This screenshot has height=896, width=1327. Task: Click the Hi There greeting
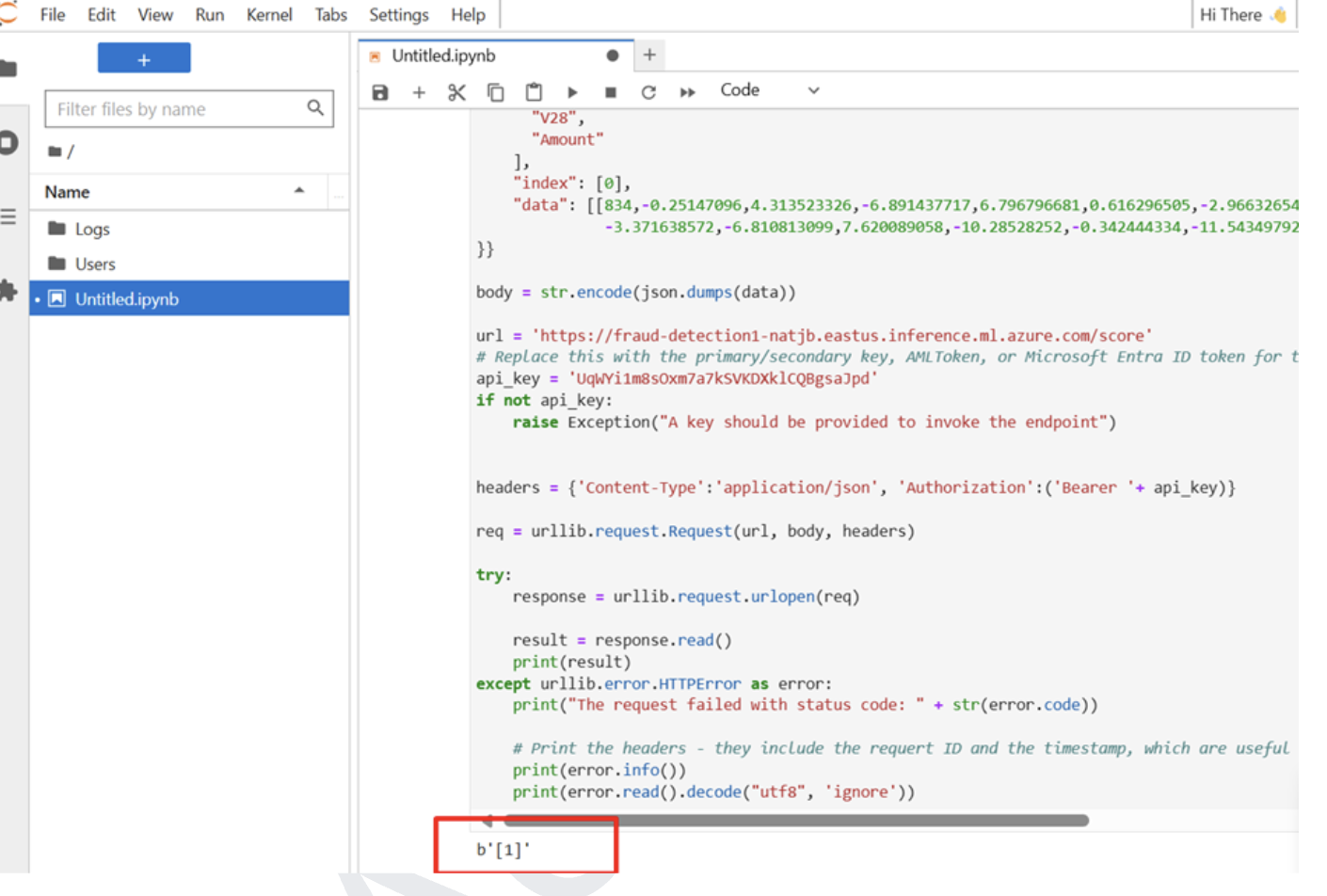coord(1243,14)
